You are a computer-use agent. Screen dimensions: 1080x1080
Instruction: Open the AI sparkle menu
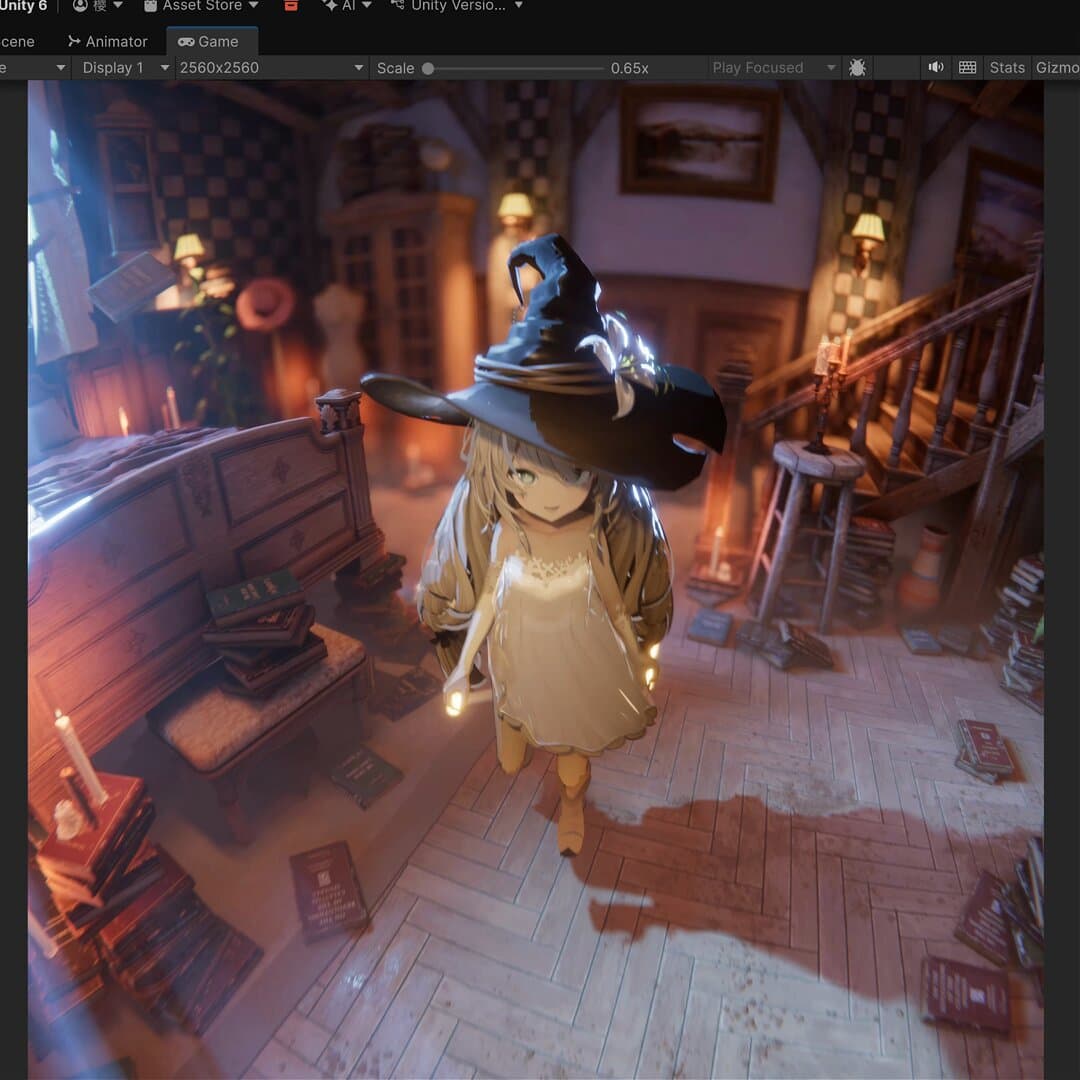pyautogui.click(x=346, y=6)
